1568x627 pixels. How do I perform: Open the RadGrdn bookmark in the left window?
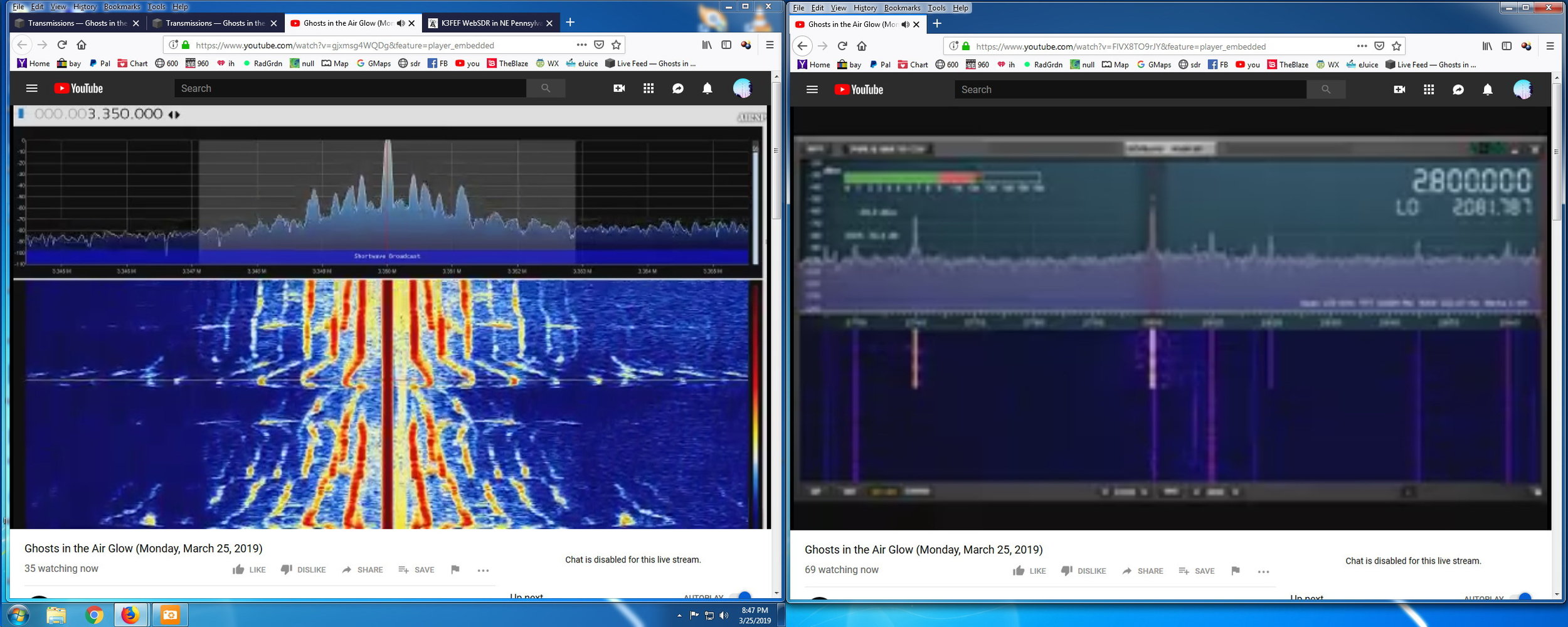pos(263,63)
